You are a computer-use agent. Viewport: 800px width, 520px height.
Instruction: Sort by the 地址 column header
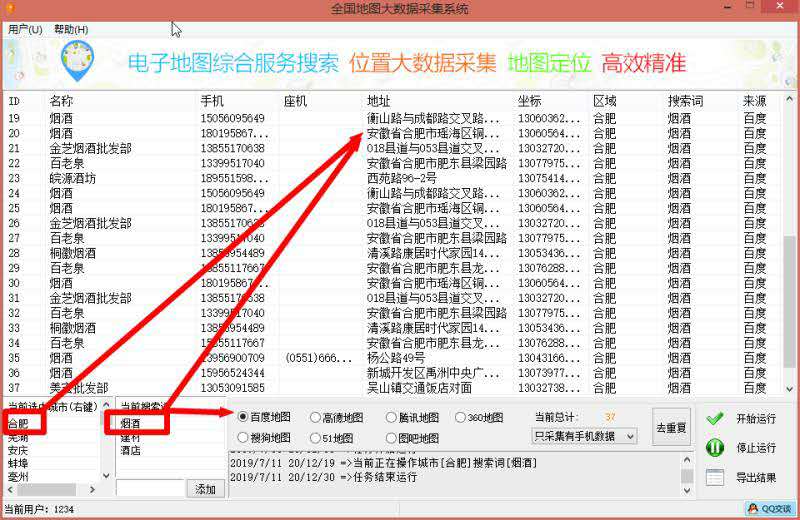(x=379, y=101)
